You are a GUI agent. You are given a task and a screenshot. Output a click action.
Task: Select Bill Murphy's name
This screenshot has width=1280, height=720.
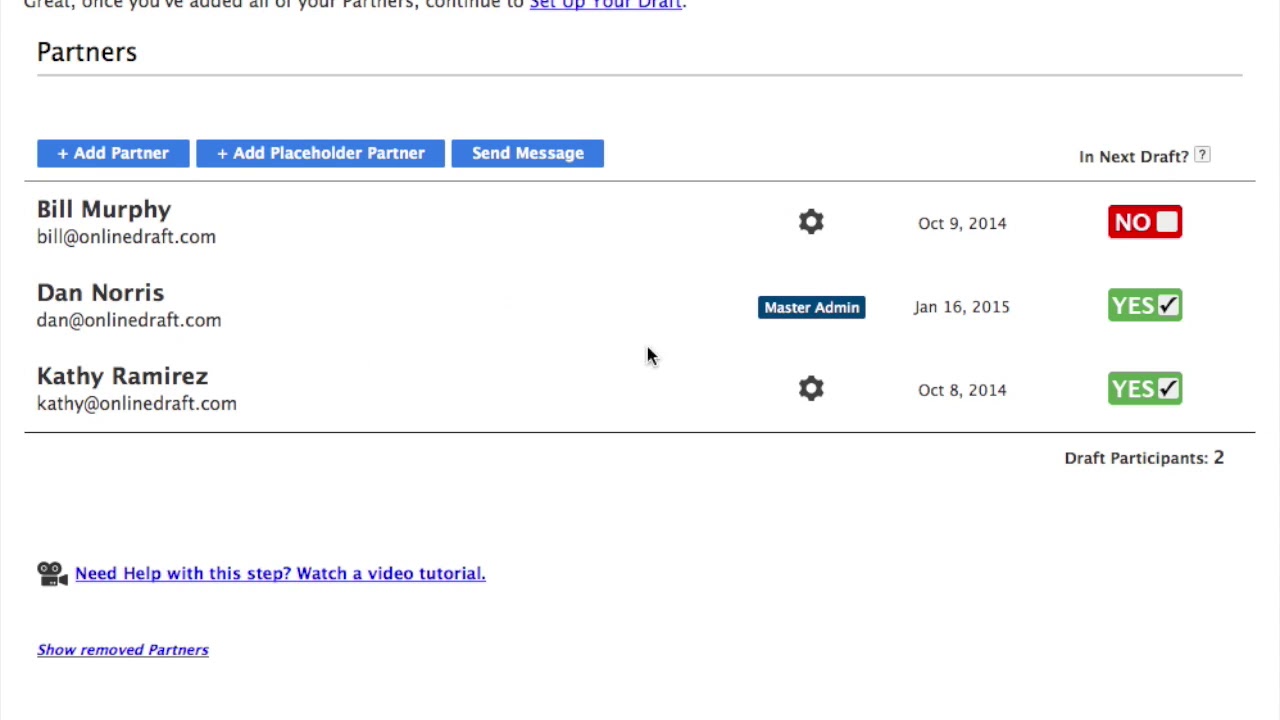pos(104,210)
